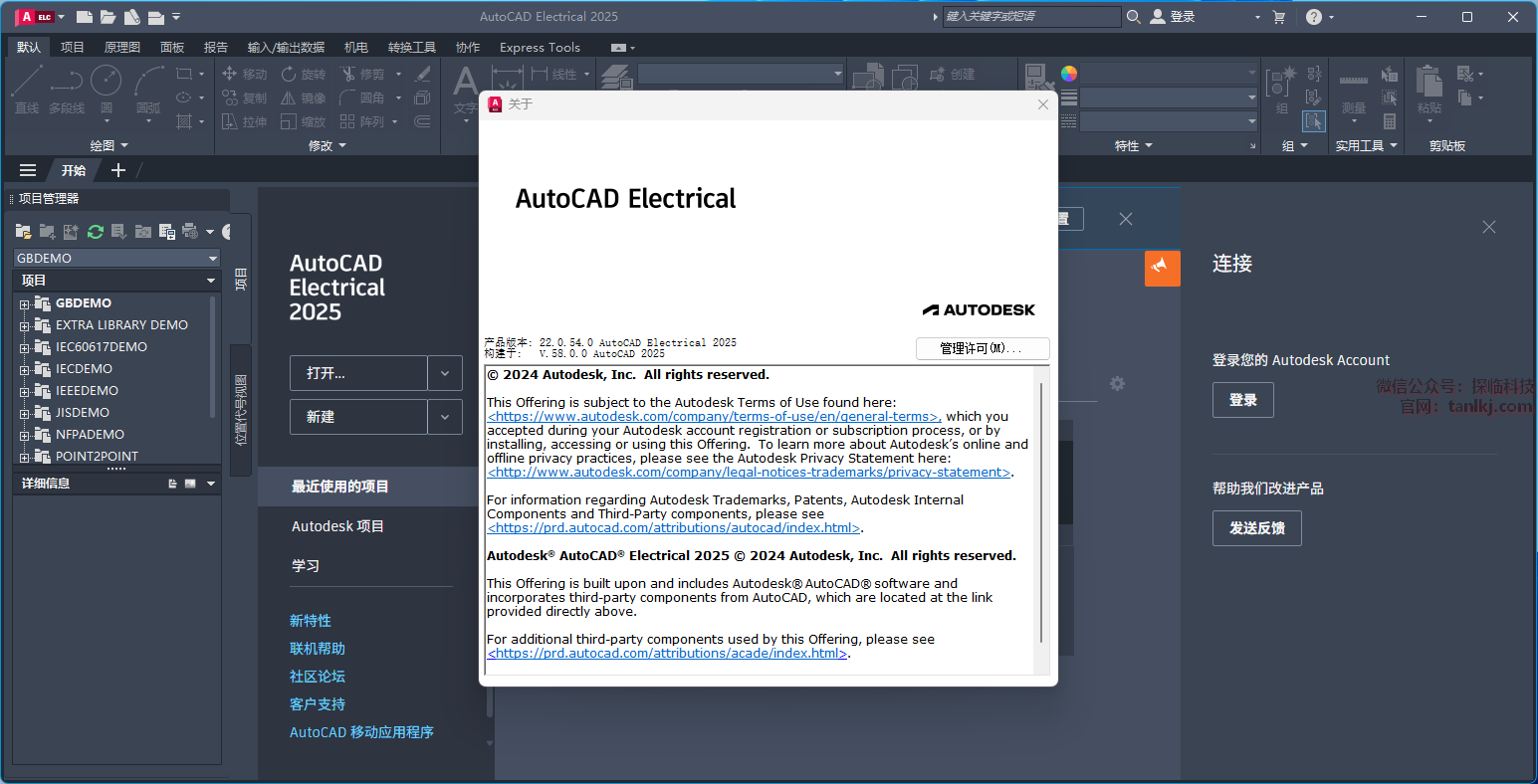Click the Copy (复制) tool
The height and width of the screenshot is (784, 1538).
click(x=244, y=98)
